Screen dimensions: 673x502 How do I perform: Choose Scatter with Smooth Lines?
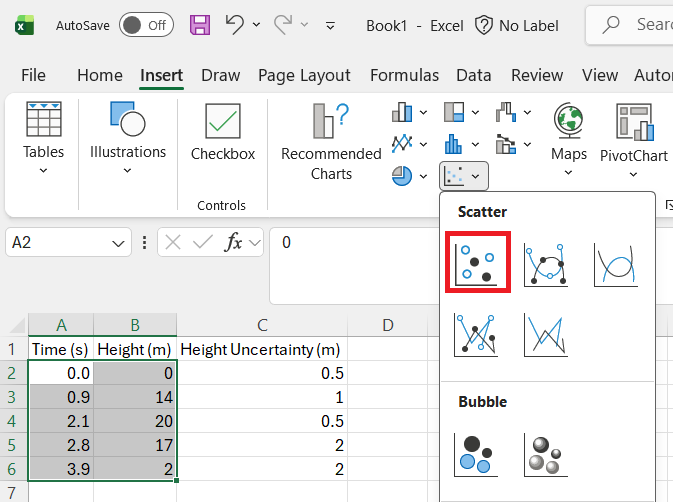tap(616, 264)
